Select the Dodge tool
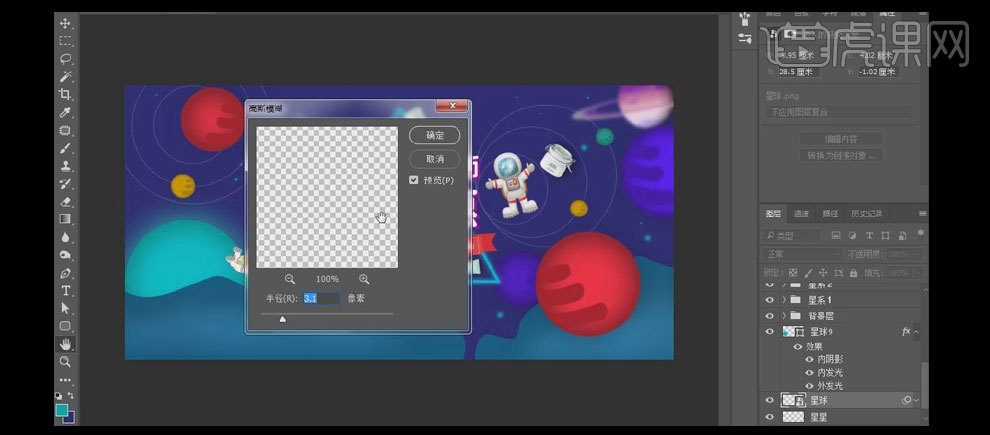 click(x=65, y=255)
